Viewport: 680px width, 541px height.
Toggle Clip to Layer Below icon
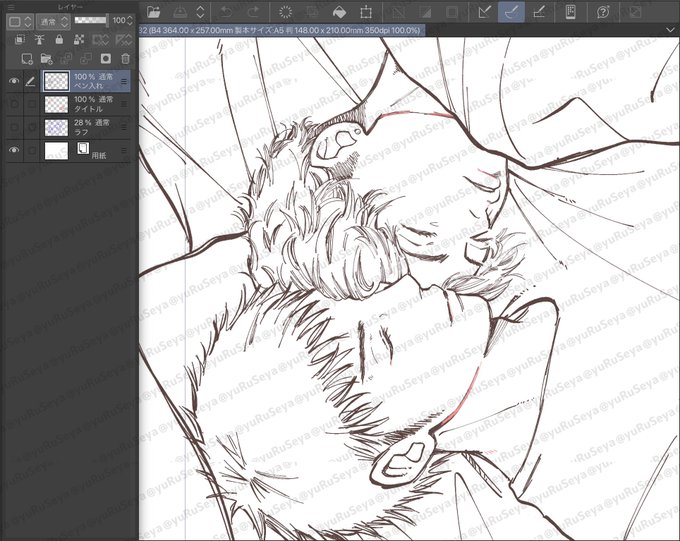click(x=20, y=40)
